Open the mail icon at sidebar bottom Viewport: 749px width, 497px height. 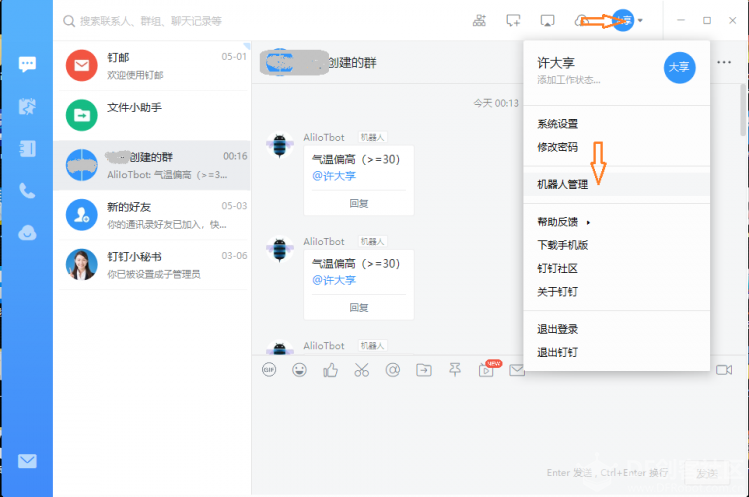27,461
